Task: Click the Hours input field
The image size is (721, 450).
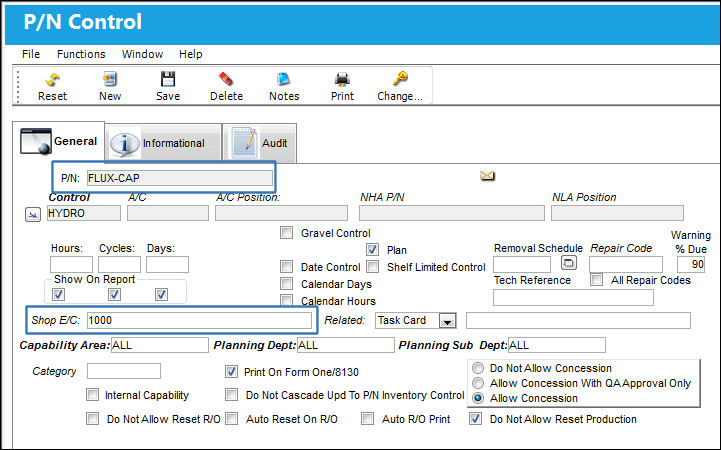Action: tap(71, 265)
